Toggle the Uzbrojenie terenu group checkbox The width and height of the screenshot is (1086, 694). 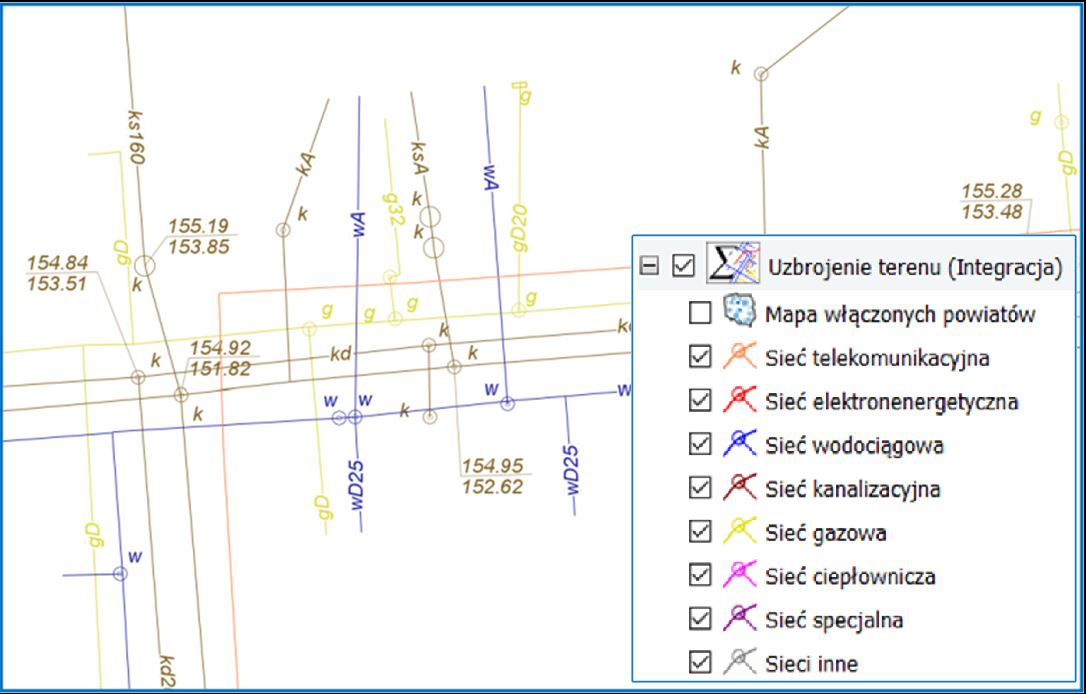[684, 267]
